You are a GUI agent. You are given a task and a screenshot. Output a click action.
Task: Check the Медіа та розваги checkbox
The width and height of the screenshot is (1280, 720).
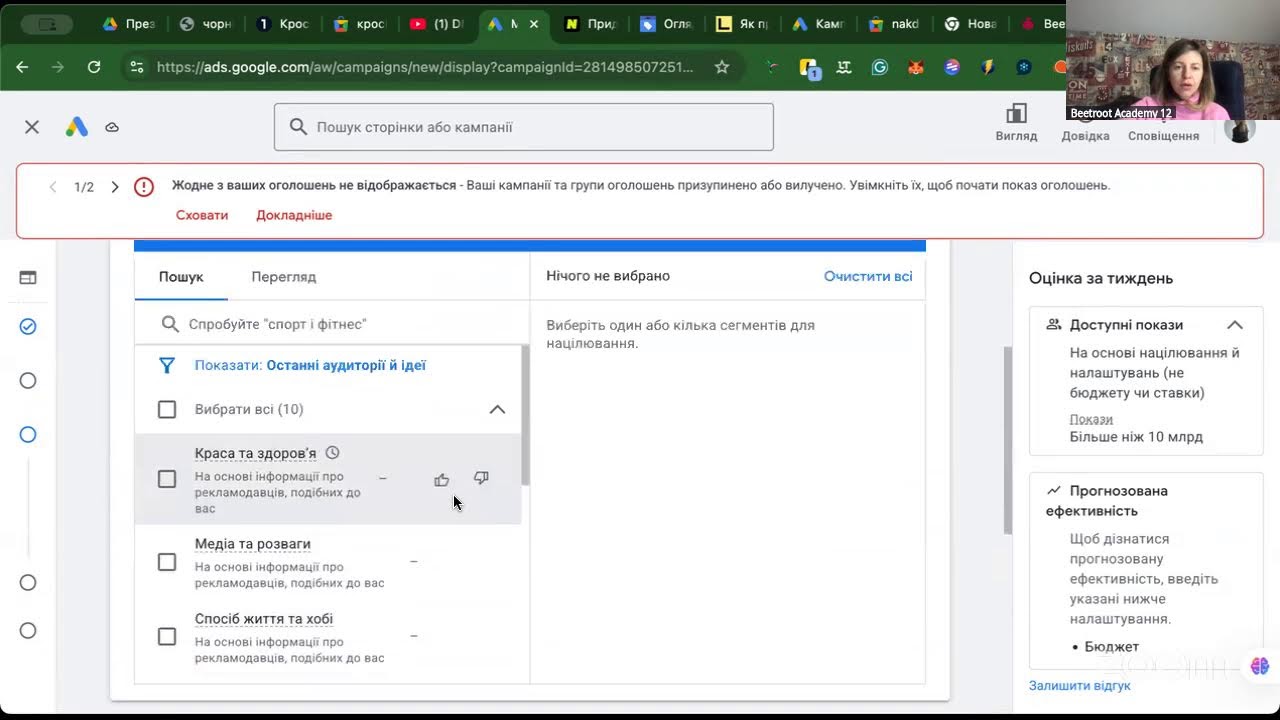tap(167, 562)
